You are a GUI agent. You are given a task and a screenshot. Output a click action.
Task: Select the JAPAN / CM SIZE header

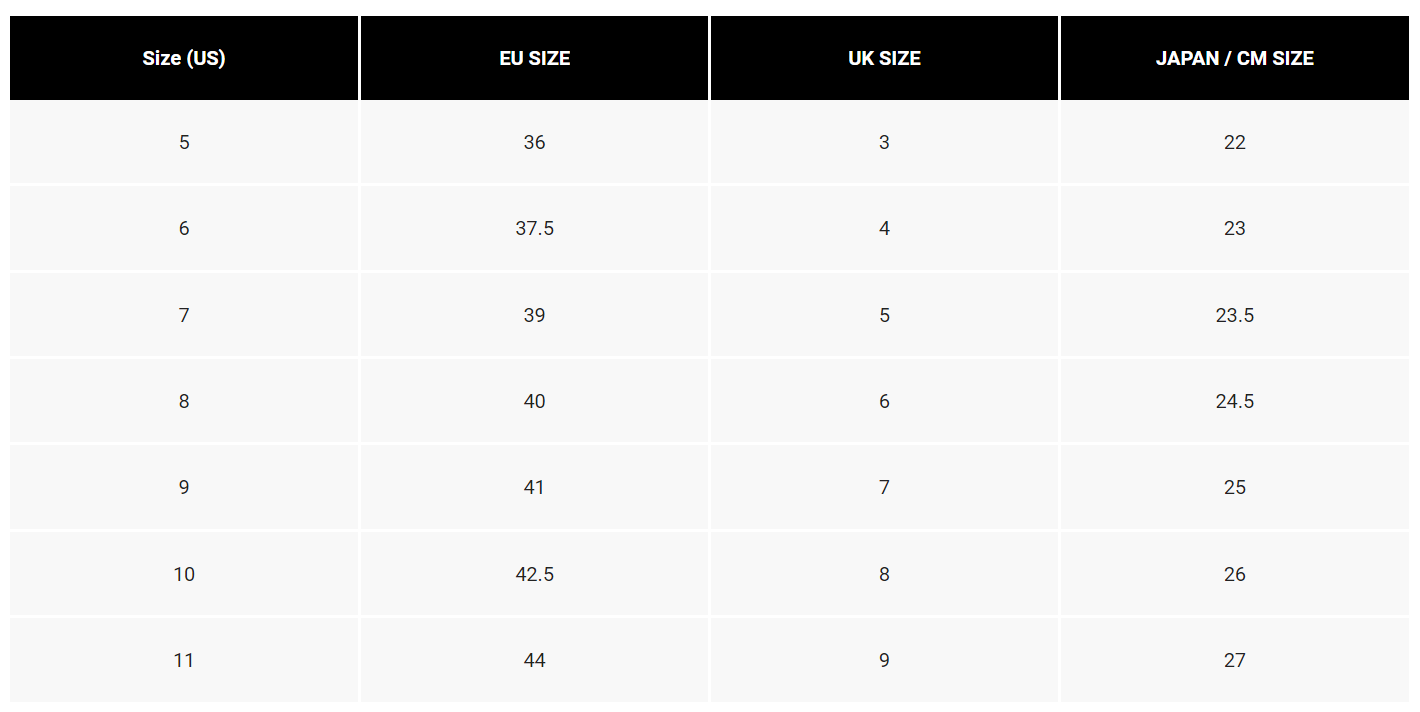click(1235, 58)
